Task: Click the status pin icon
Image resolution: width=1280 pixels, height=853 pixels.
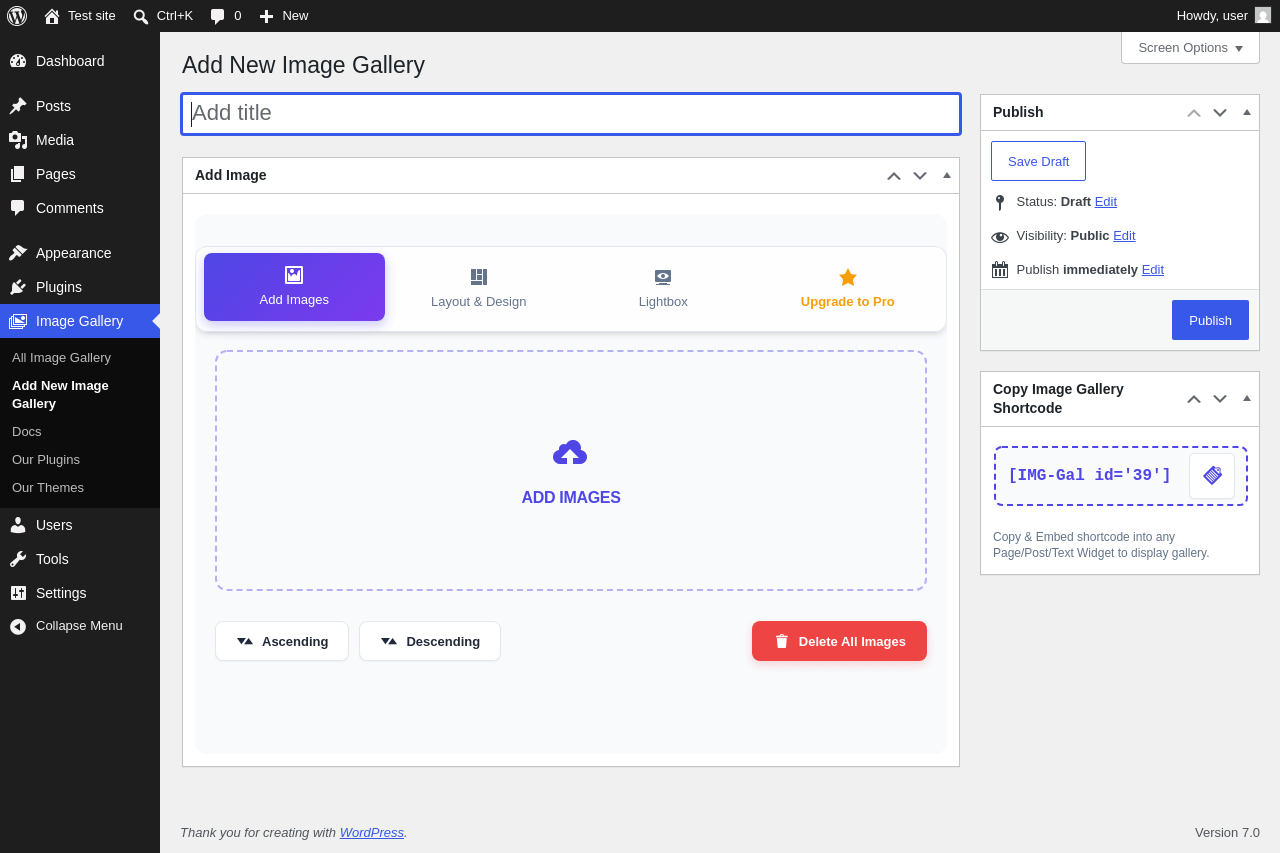Action: (x=1000, y=202)
